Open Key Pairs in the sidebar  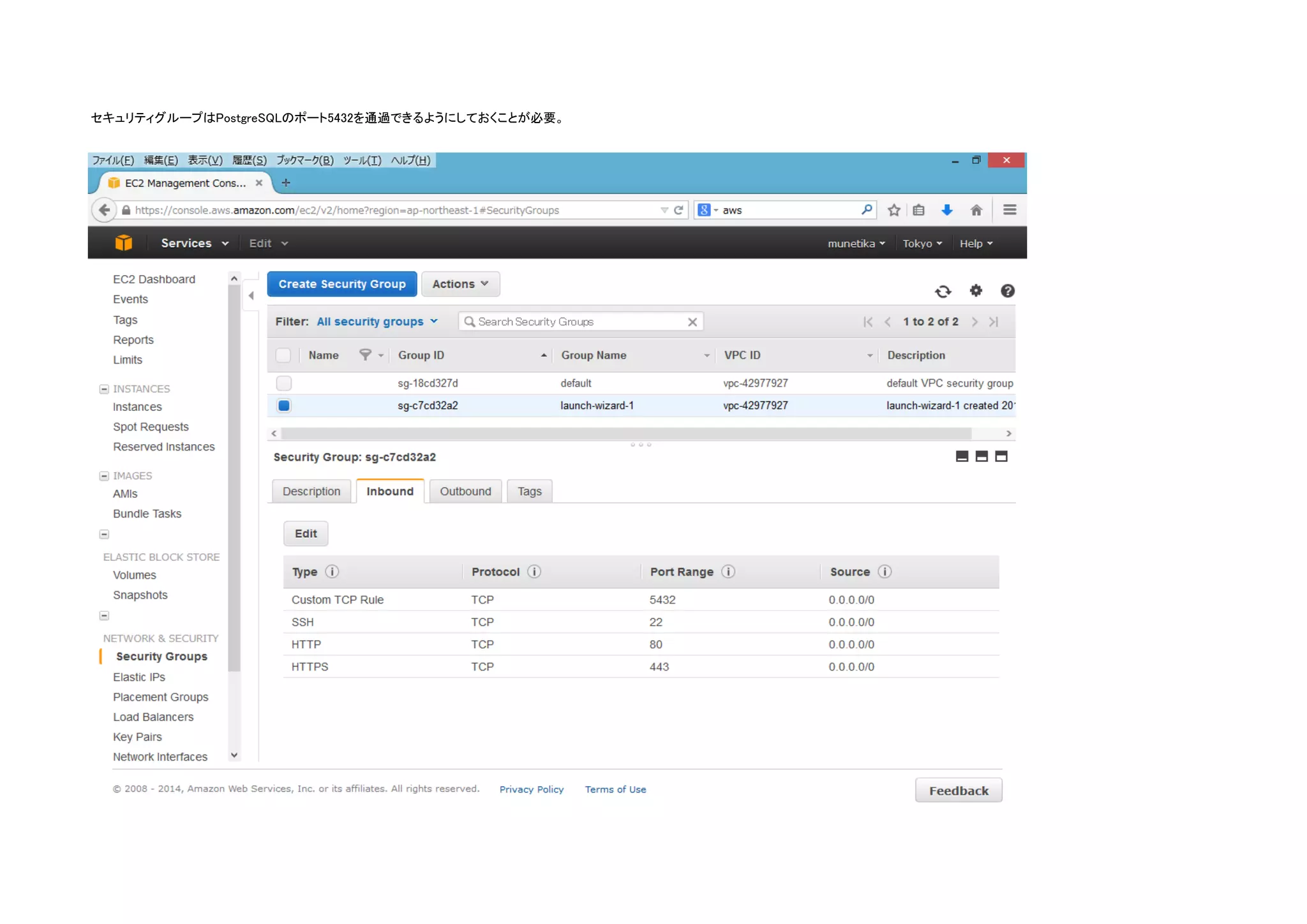[x=137, y=737]
